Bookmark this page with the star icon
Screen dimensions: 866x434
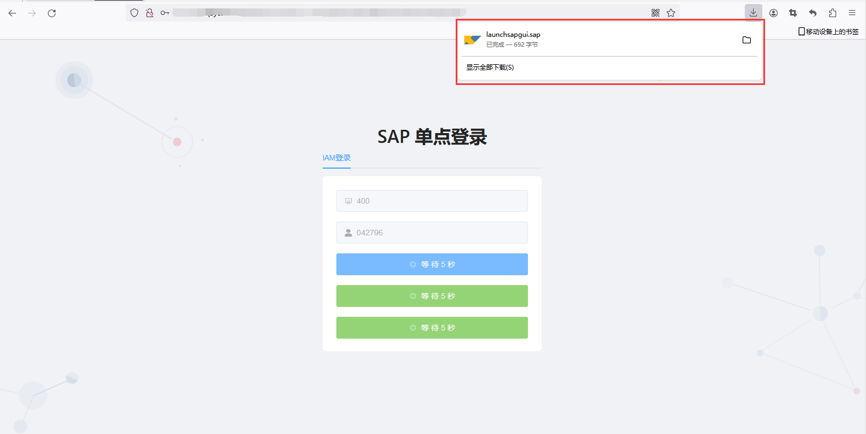670,13
